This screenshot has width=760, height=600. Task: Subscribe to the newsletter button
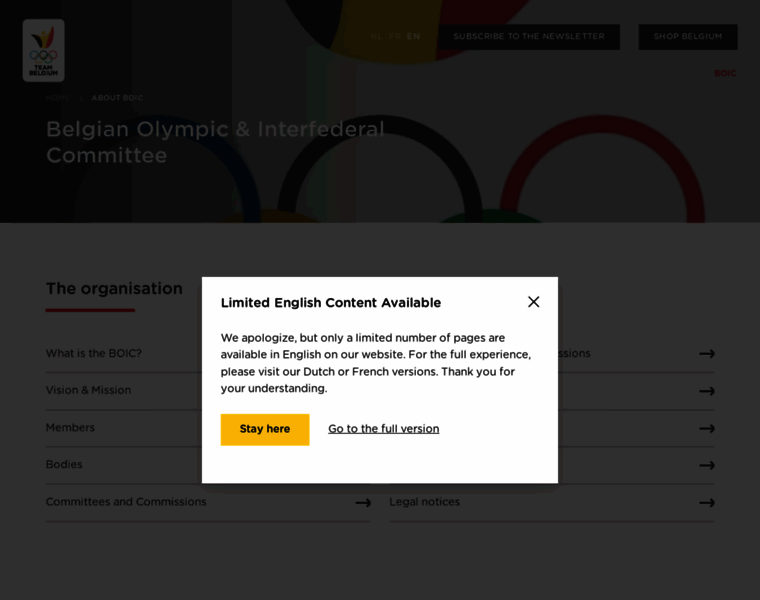click(529, 37)
